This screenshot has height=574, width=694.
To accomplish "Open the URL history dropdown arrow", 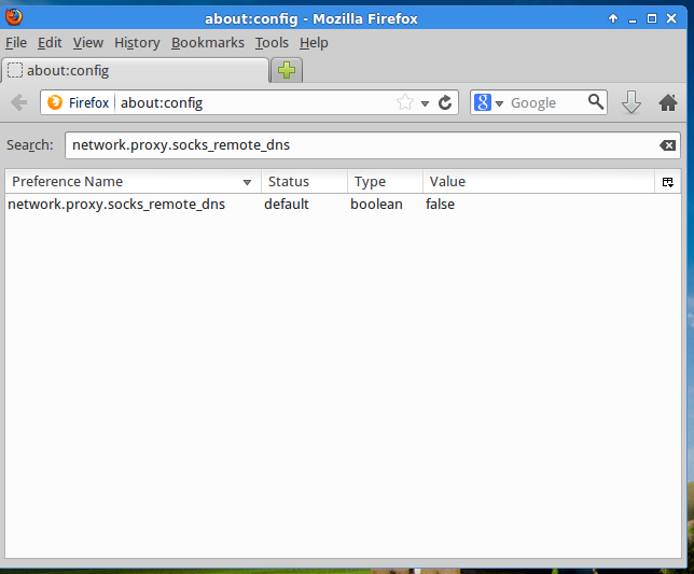I will click(425, 103).
